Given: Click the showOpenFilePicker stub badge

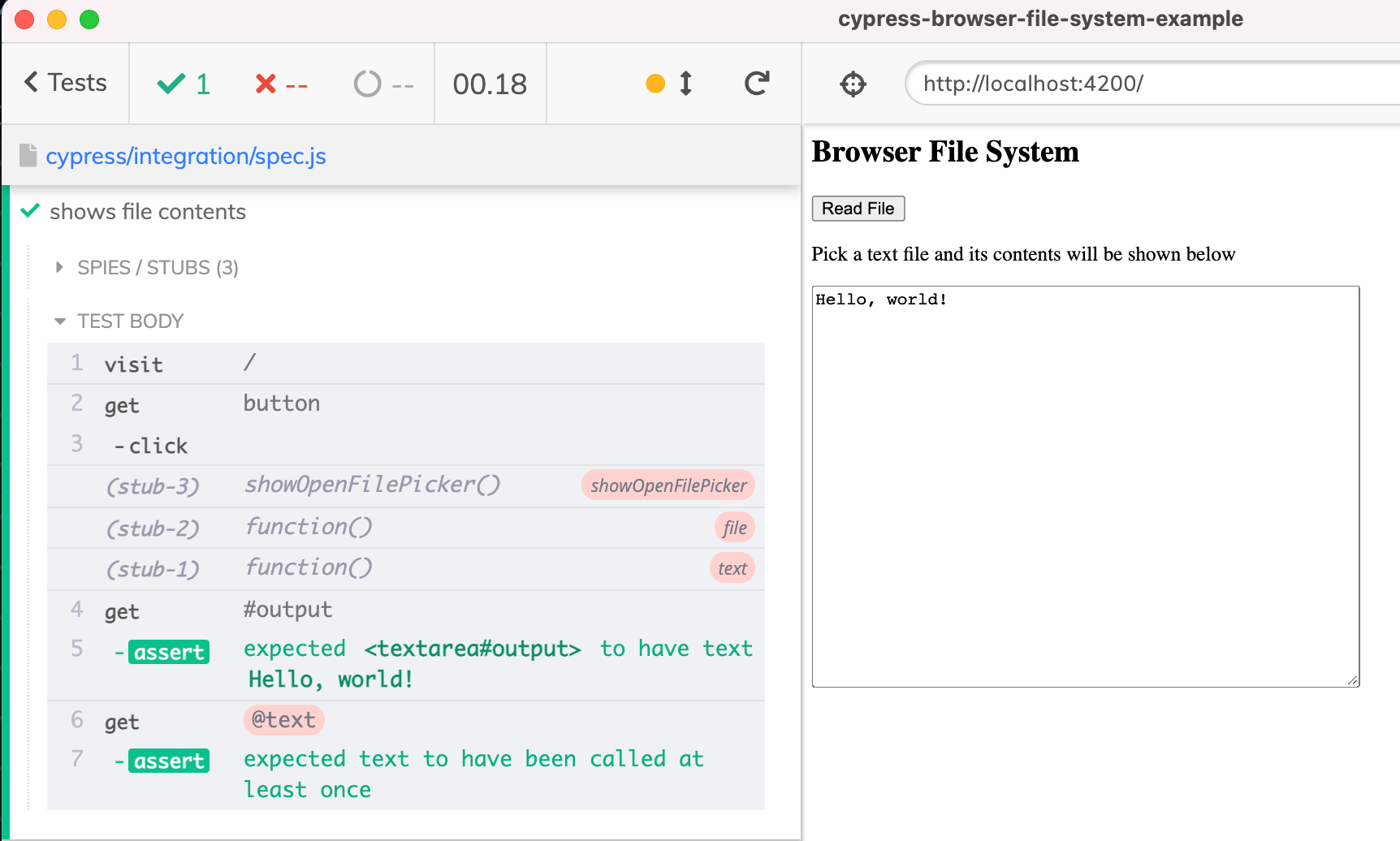Looking at the screenshot, I should point(668,485).
